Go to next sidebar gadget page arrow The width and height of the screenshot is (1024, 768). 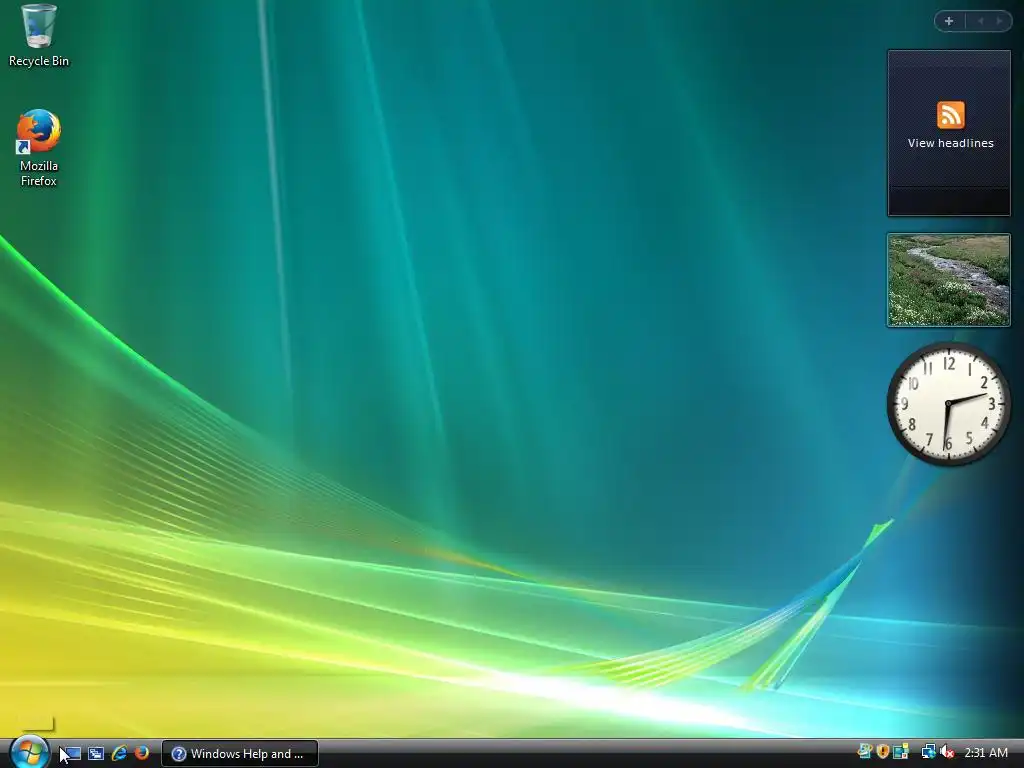coord(999,22)
